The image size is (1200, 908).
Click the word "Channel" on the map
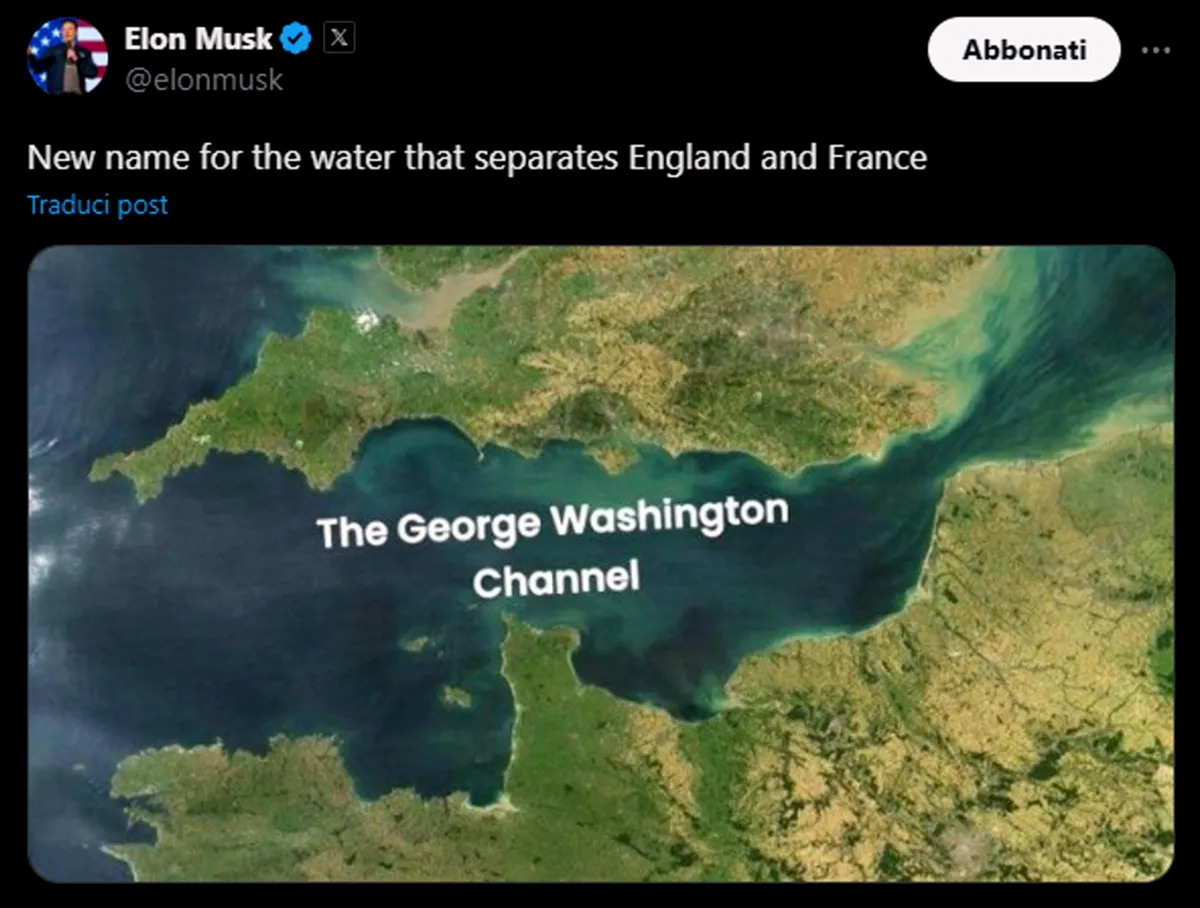tap(555, 580)
